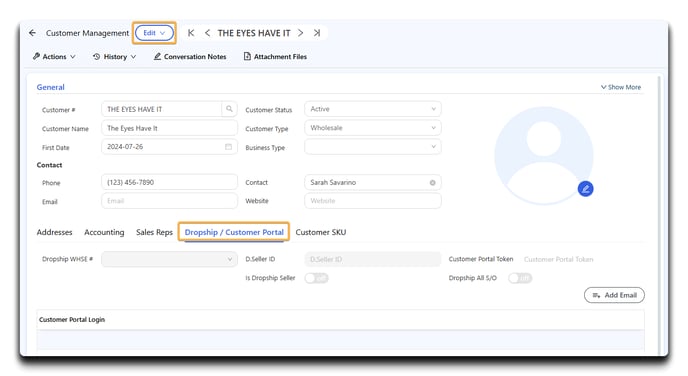Switch to the Sales Reps tab
This screenshot has width=688, height=376.
point(154,232)
